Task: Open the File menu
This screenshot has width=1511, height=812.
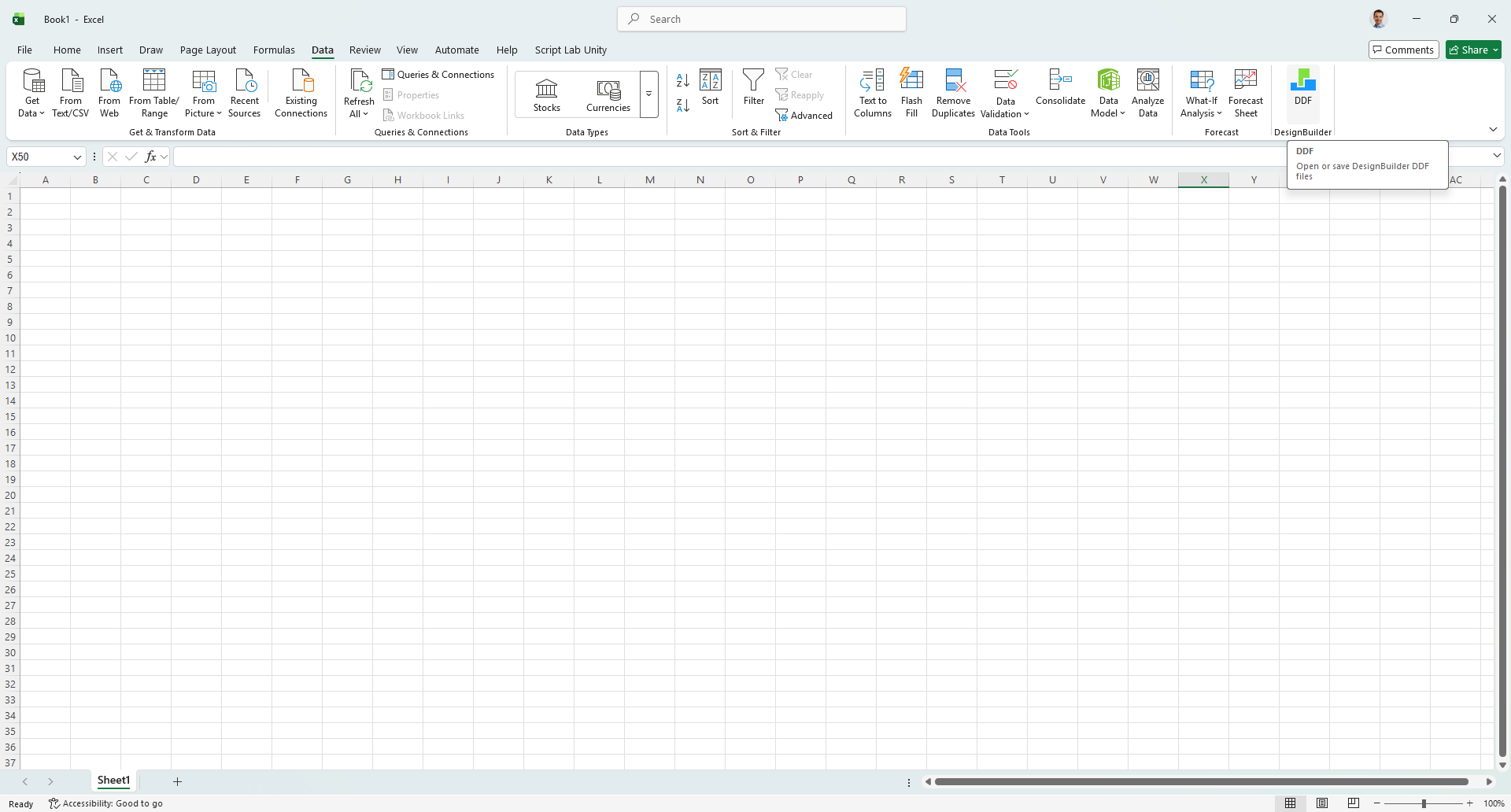Action: tap(25, 50)
